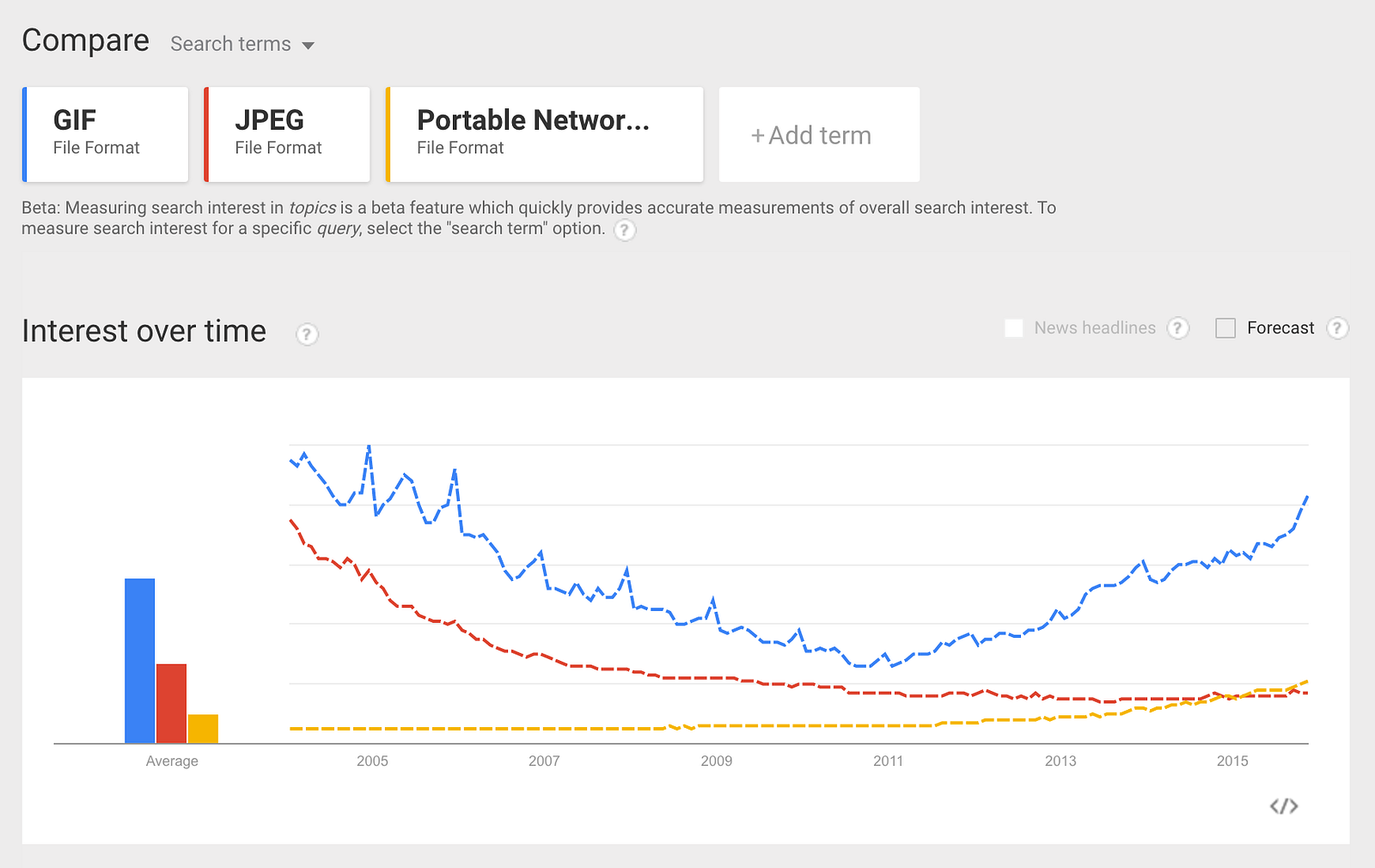The height and width of the screenshot is (868, 1375).
Task: Click the 2011 label on time axis
Action: [888, 761]
